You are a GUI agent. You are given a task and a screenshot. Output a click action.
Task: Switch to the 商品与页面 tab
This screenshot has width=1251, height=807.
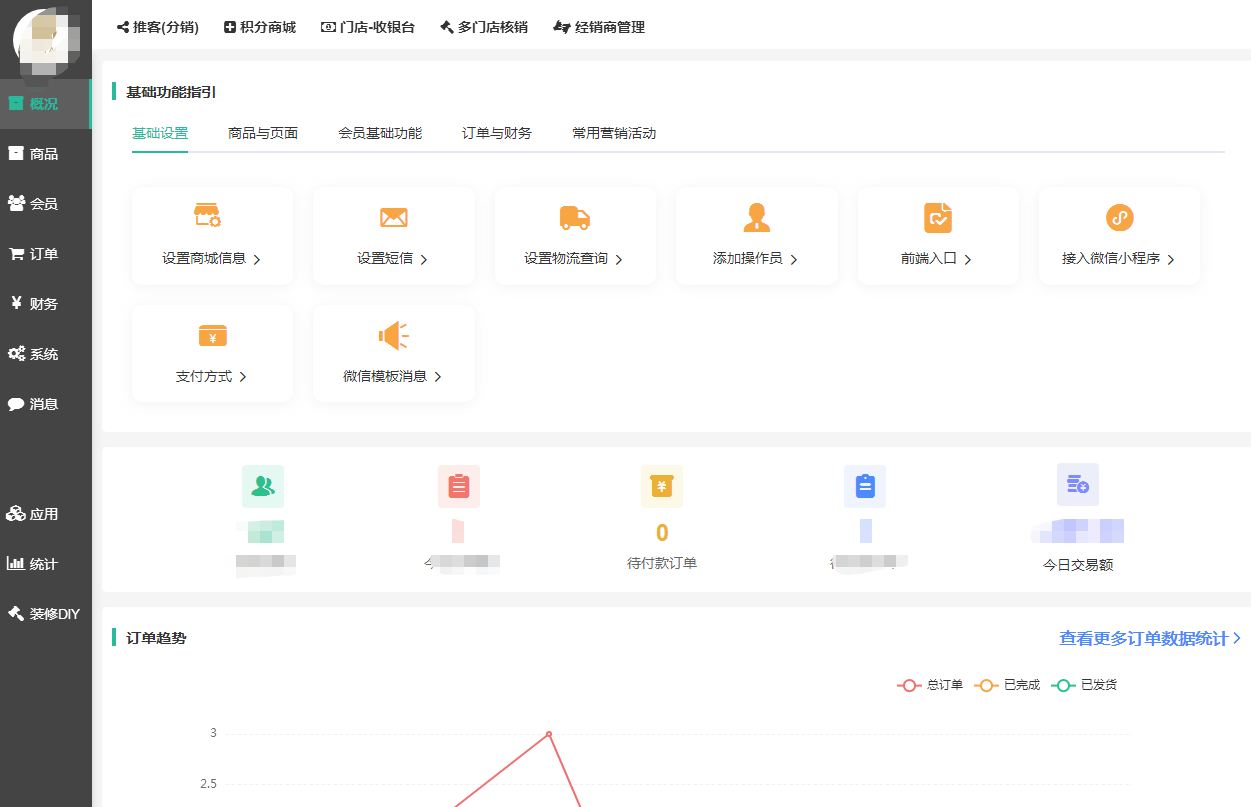263,133
